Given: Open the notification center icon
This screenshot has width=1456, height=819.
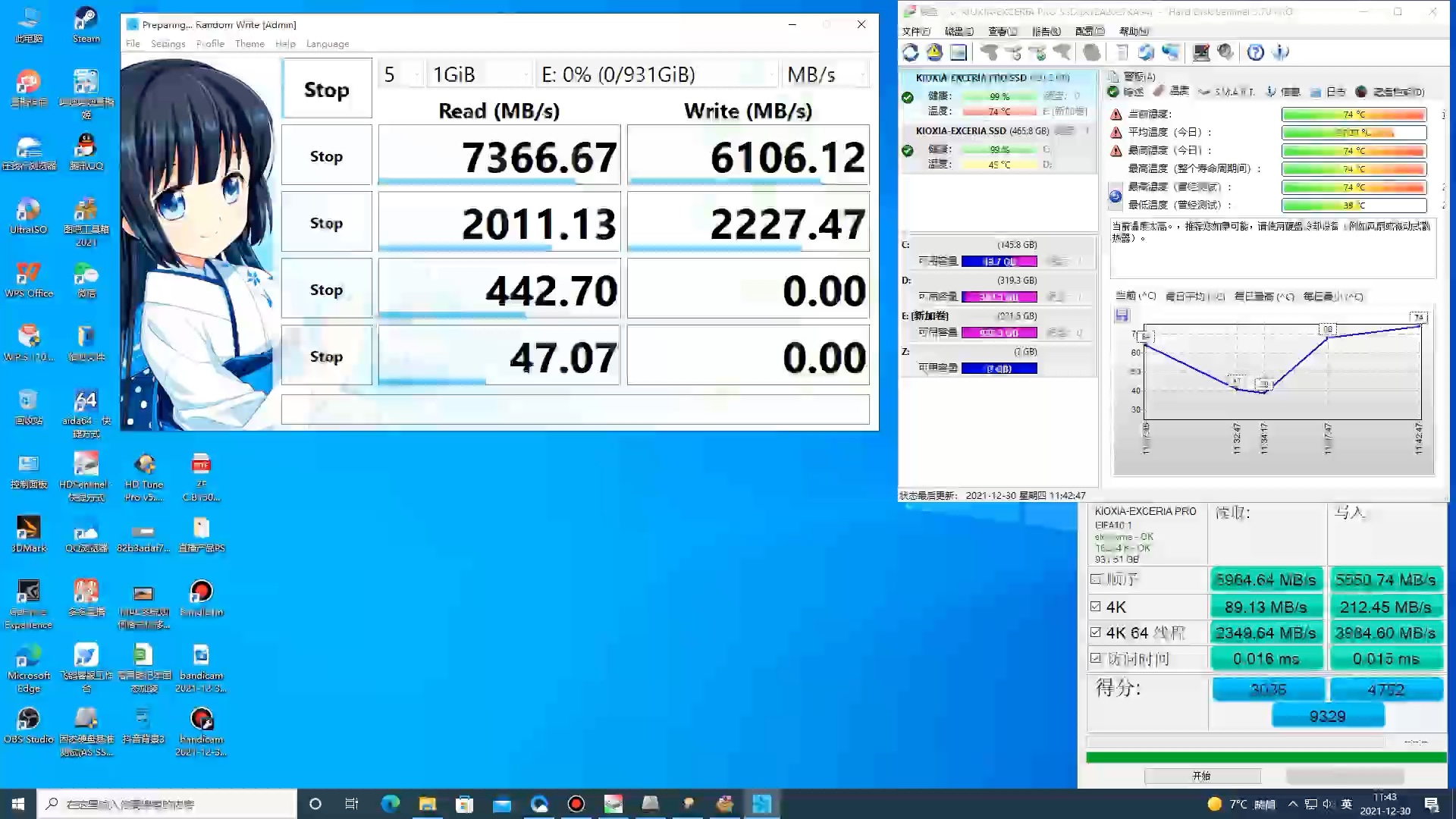Looking at the screenshot, I should [x=1432, y=804].
